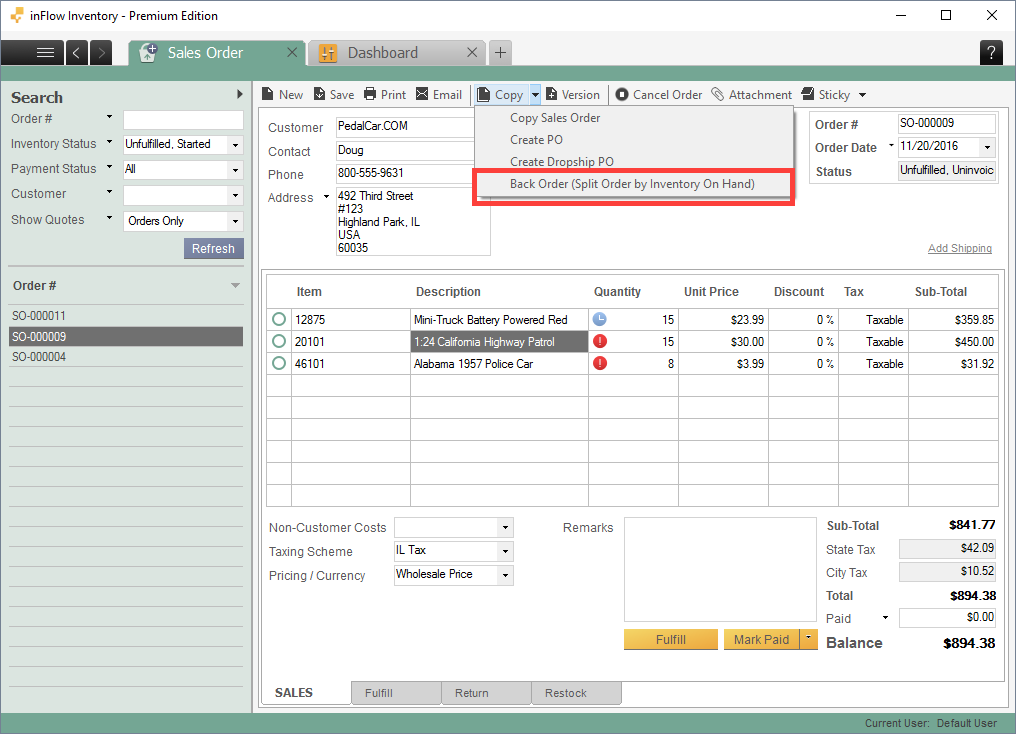Expand Mark Paid dropdown arrow
The width and height of the screenshot is (1016, 734).
809,639
